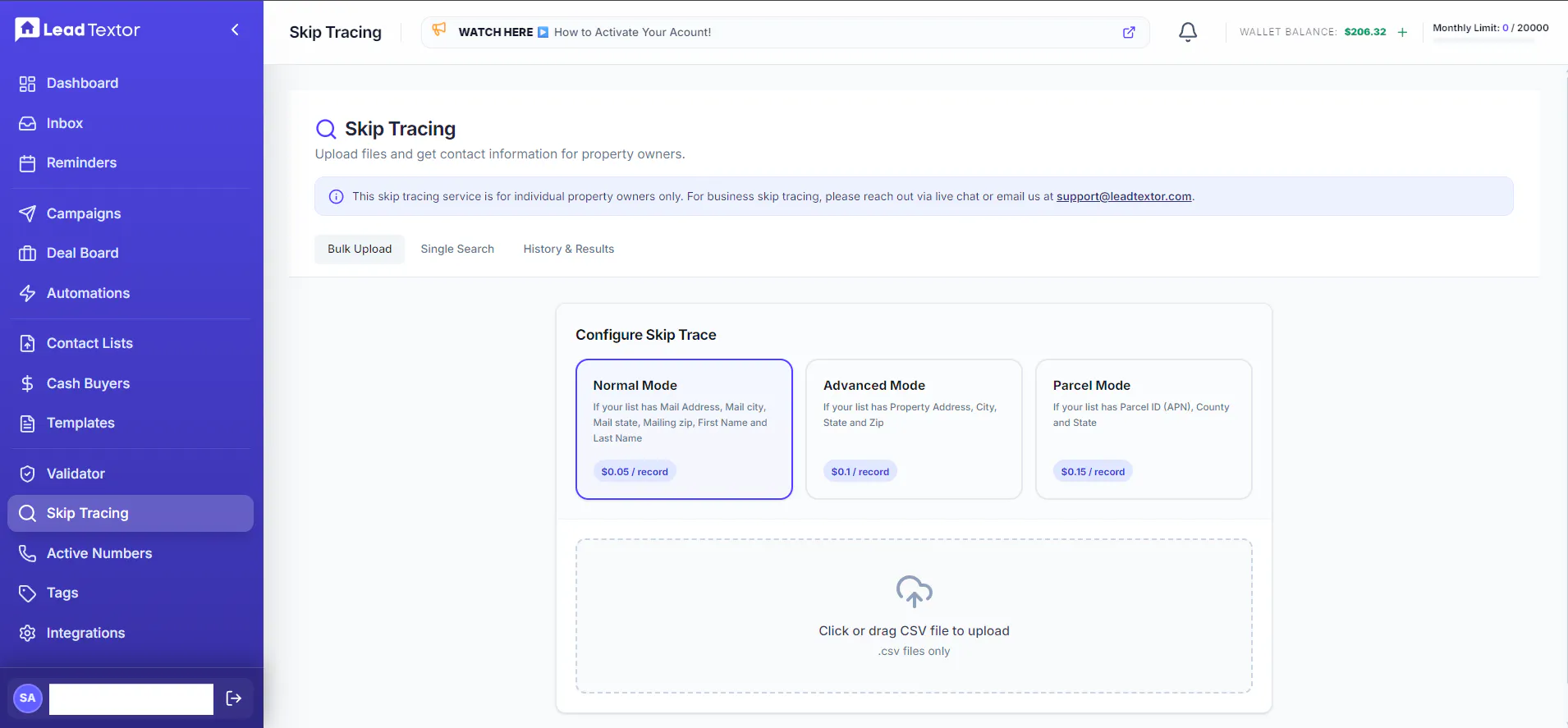Click the Integrations gear icon
The height and width of the screenshot is (728, 1568).
(x=27, y=633)
